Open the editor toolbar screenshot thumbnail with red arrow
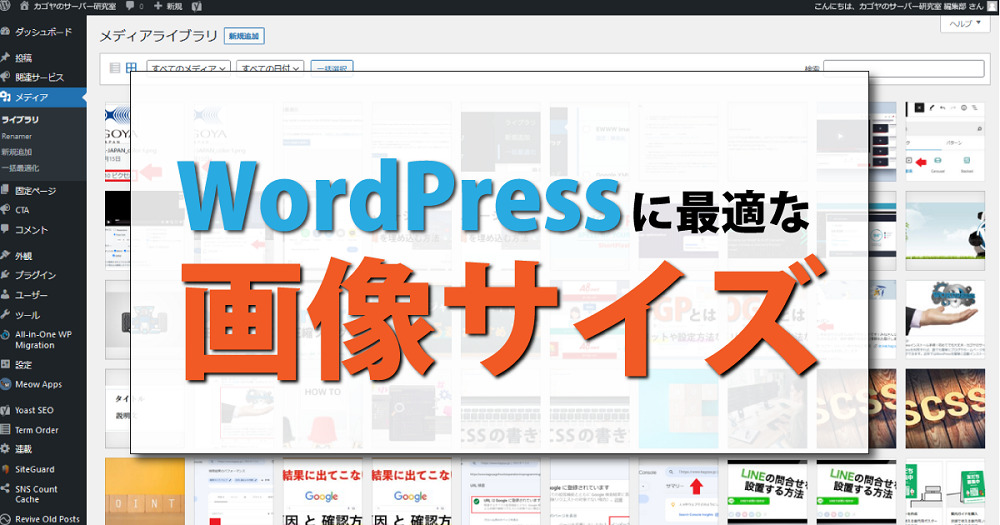1000x525 pixels. 945,142
